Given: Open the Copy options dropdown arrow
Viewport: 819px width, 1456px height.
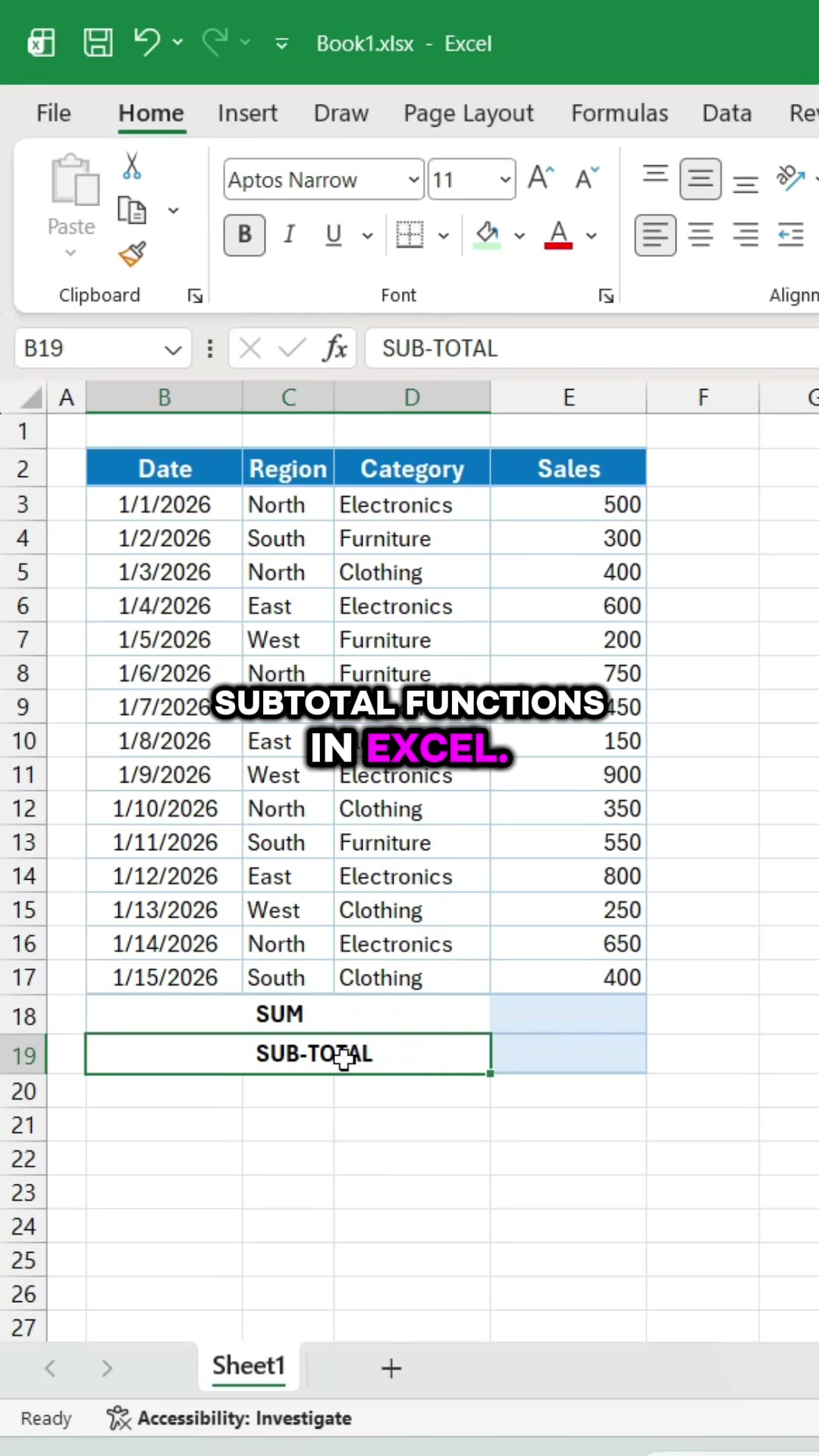Looking at the screenshot, I should 174,210.
